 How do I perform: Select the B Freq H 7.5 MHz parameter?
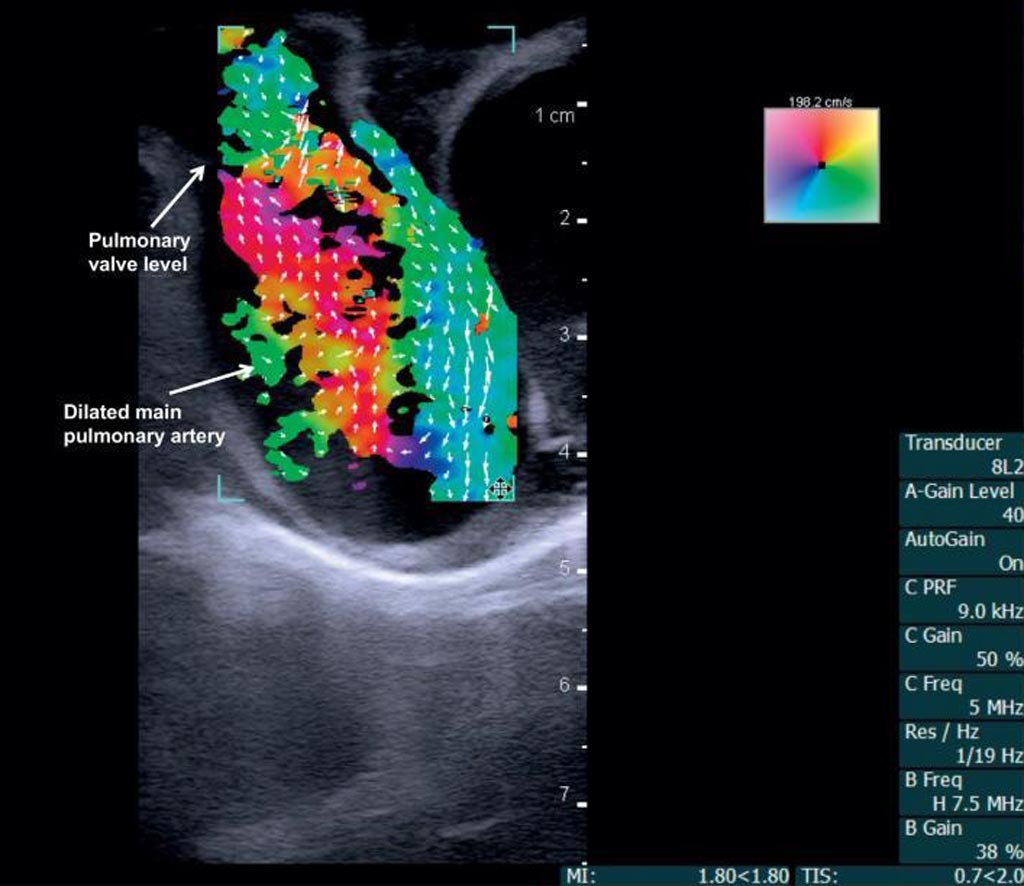(x=961, y=793)
